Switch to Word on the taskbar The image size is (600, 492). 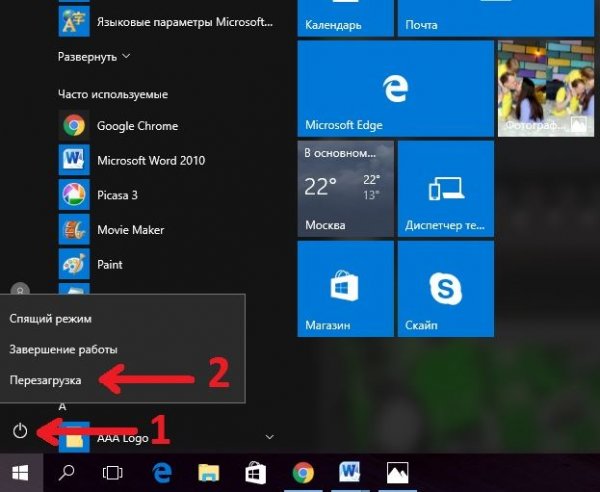pyautogui.click(x=349, y=472)
